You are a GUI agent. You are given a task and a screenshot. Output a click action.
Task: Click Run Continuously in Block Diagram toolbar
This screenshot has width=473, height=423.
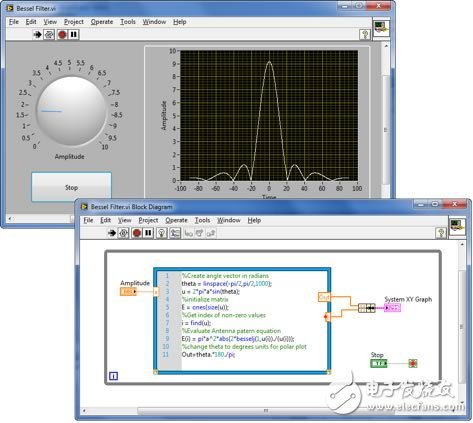click(124, 233)
